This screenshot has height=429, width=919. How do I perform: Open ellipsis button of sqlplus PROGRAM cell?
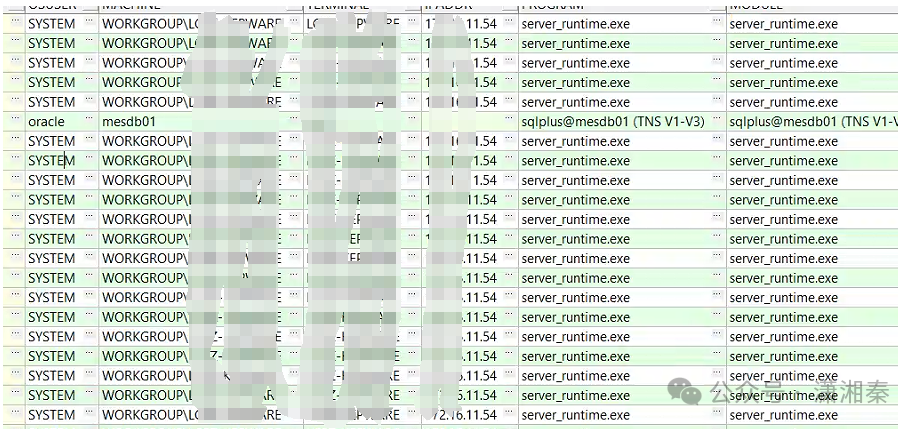point(718,121)
